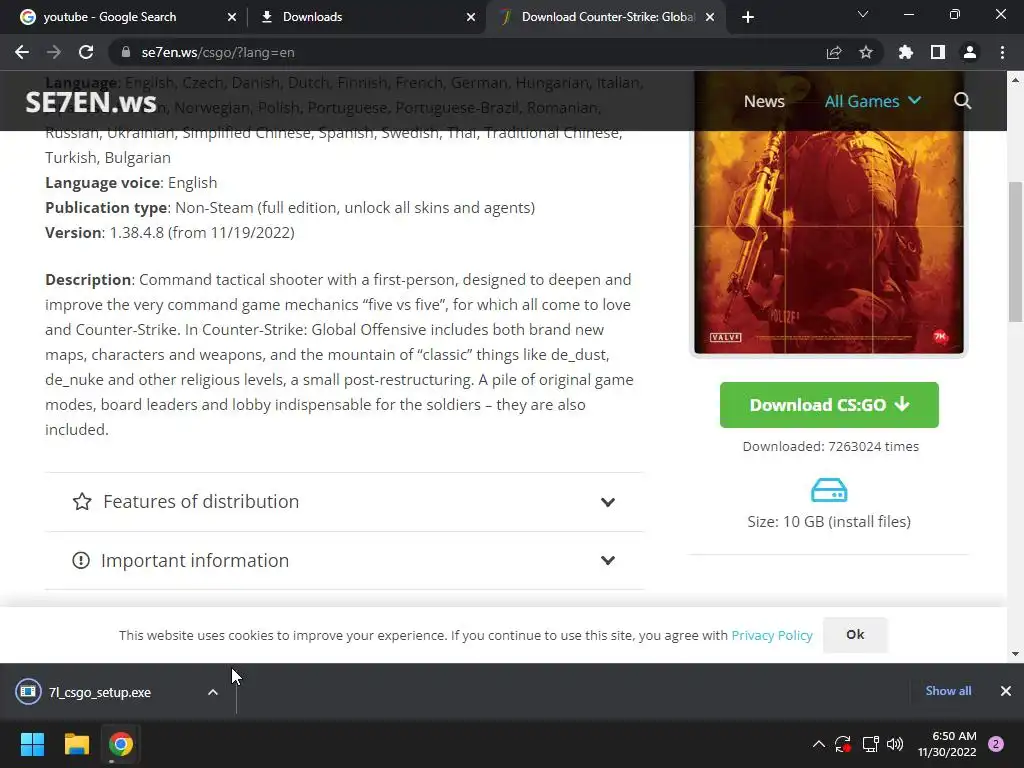Expand the All Games menu

tap(872, 101)
